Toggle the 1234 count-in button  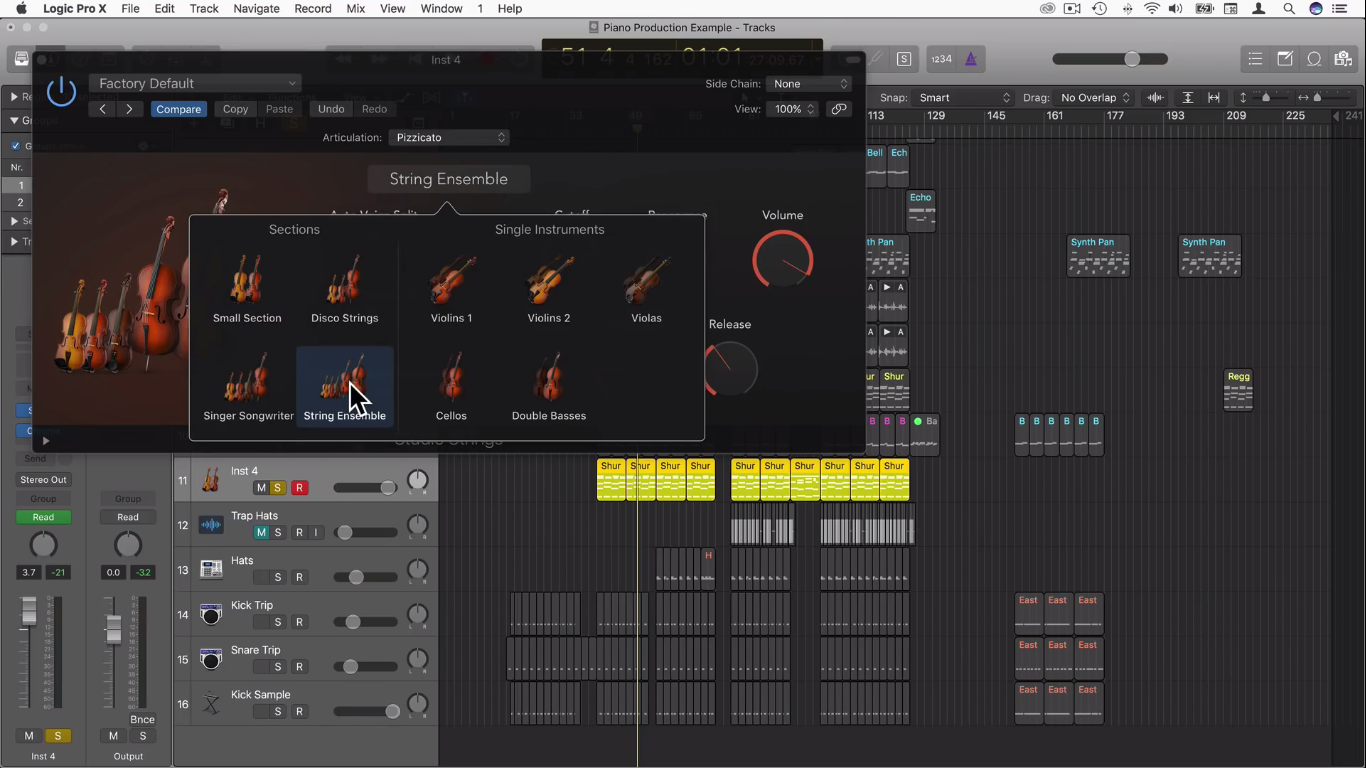(x=941, y=59)
